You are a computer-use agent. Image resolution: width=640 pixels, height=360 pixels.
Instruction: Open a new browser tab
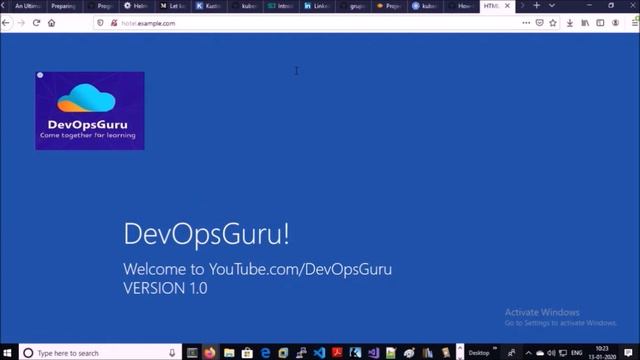(x=537, y=5)
